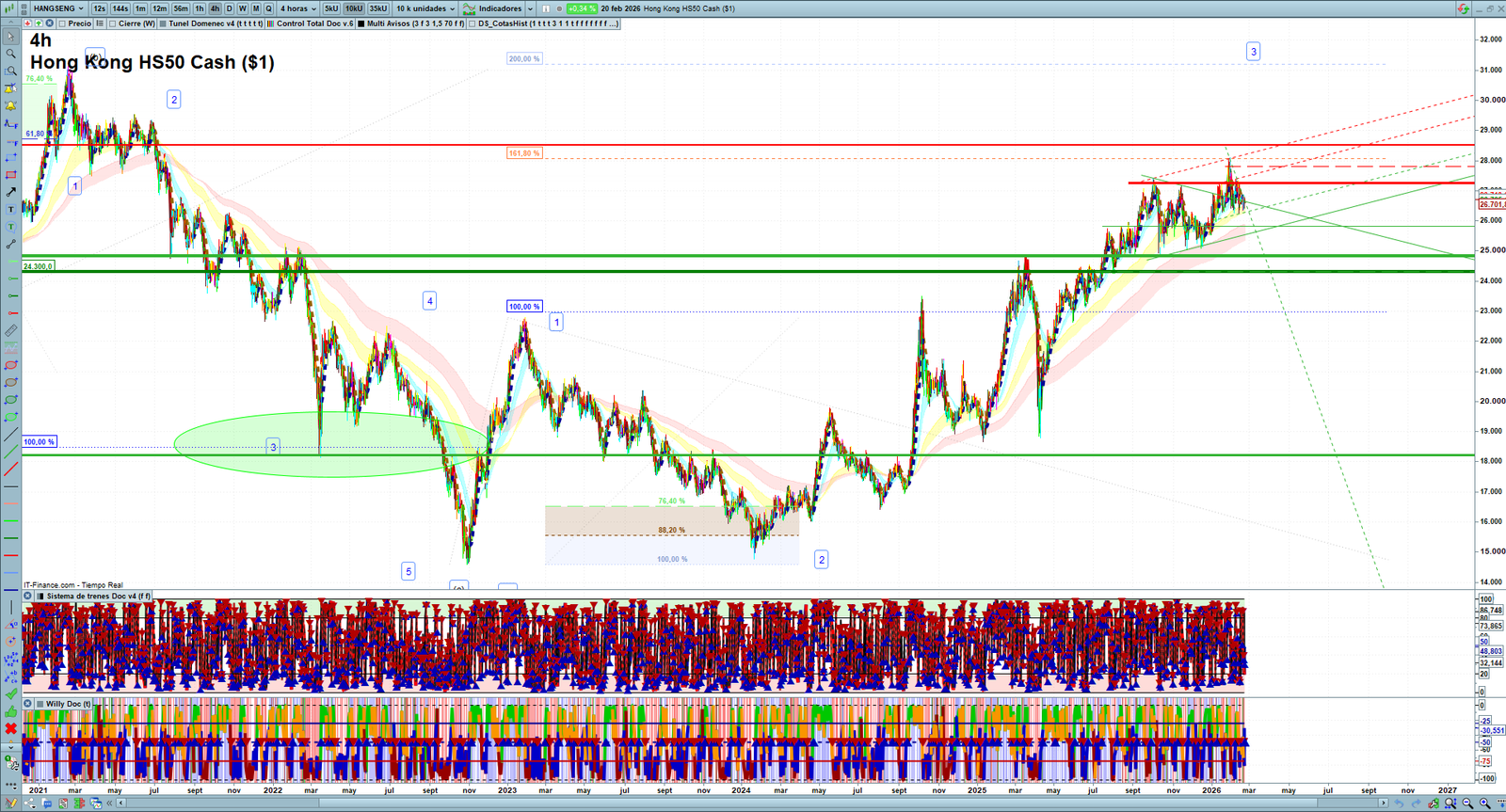Click the Control Total Doc v.6 color swatch

point(271,24)
